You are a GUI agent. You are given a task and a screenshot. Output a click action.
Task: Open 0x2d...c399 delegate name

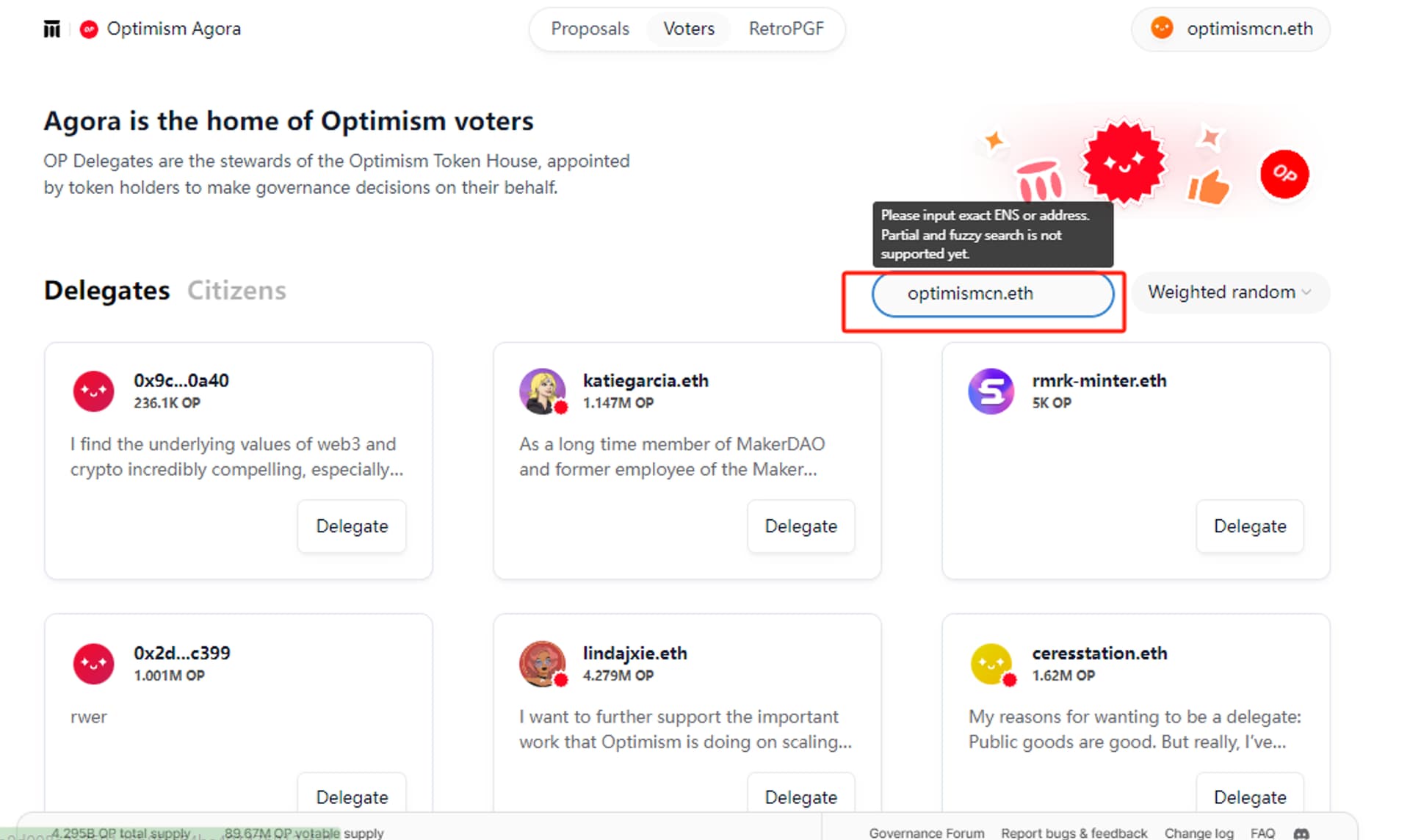click(182, 653)
